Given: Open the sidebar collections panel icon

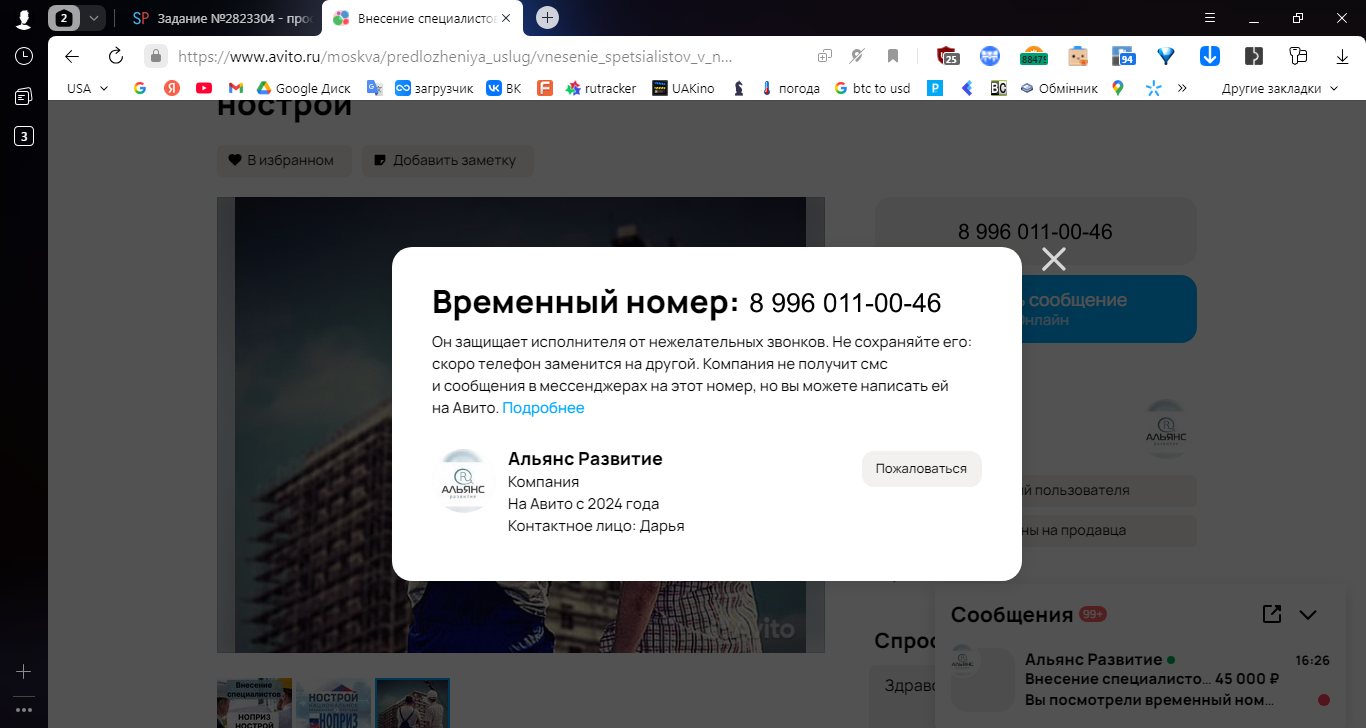Looking at the screenshot, I should tap(24, 96).
